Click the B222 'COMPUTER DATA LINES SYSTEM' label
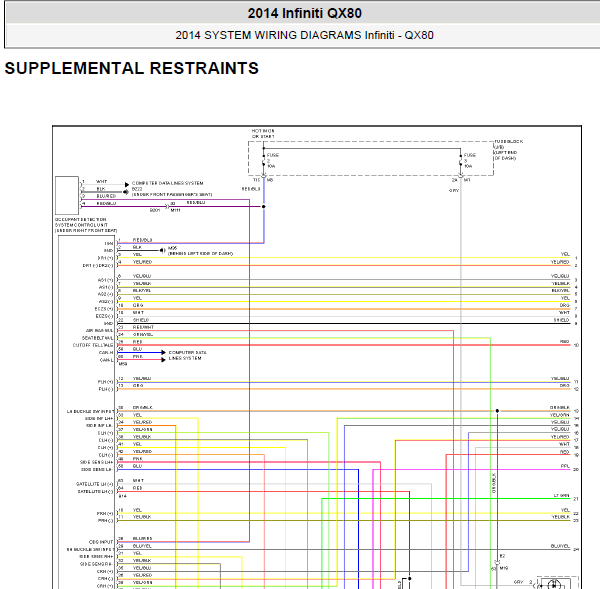This screenshot has height=589, width=600. click(167, 183)
